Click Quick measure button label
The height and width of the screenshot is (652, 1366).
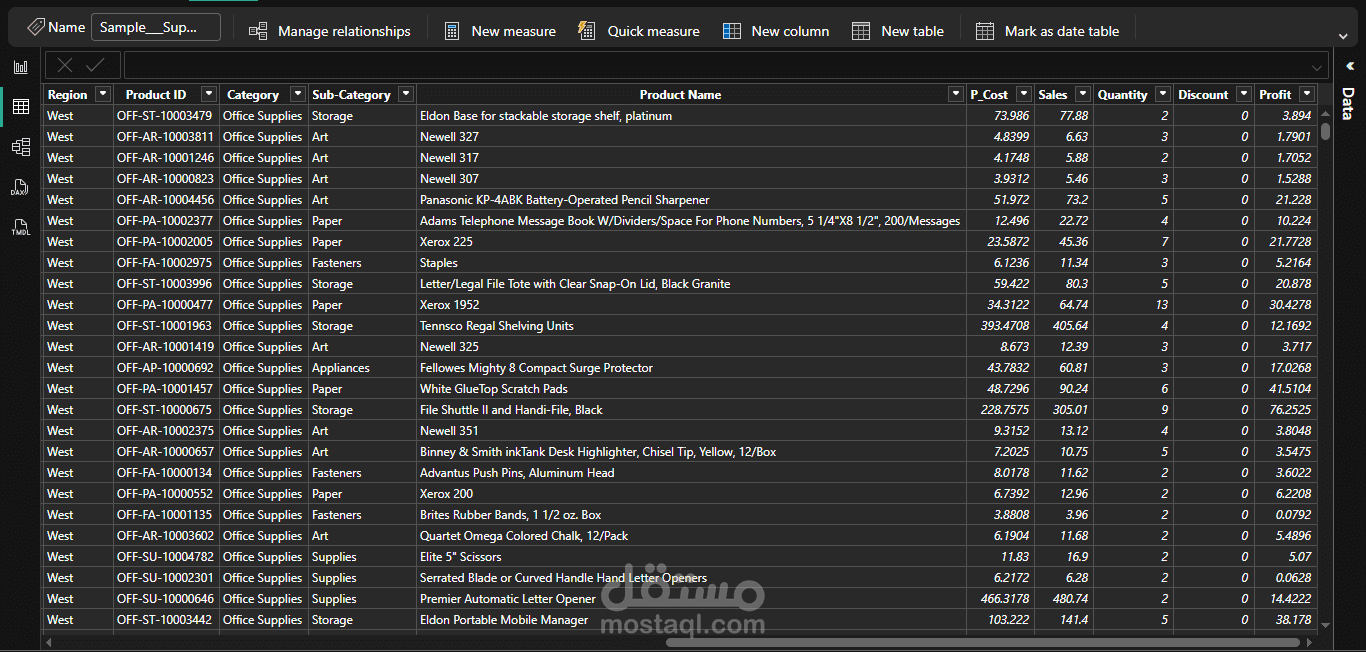pos(654,31)
